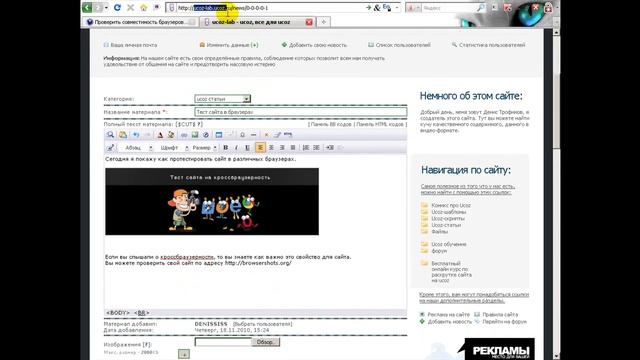Click the source edit icon beside Абзац
The height and width of the screenshot is (360, 640).
tap(110, 147)
